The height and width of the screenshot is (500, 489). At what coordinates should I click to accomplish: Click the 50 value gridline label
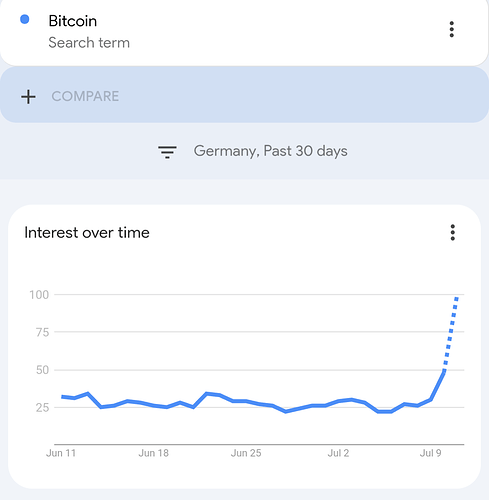pyautogui.click(x=42, y=370)
